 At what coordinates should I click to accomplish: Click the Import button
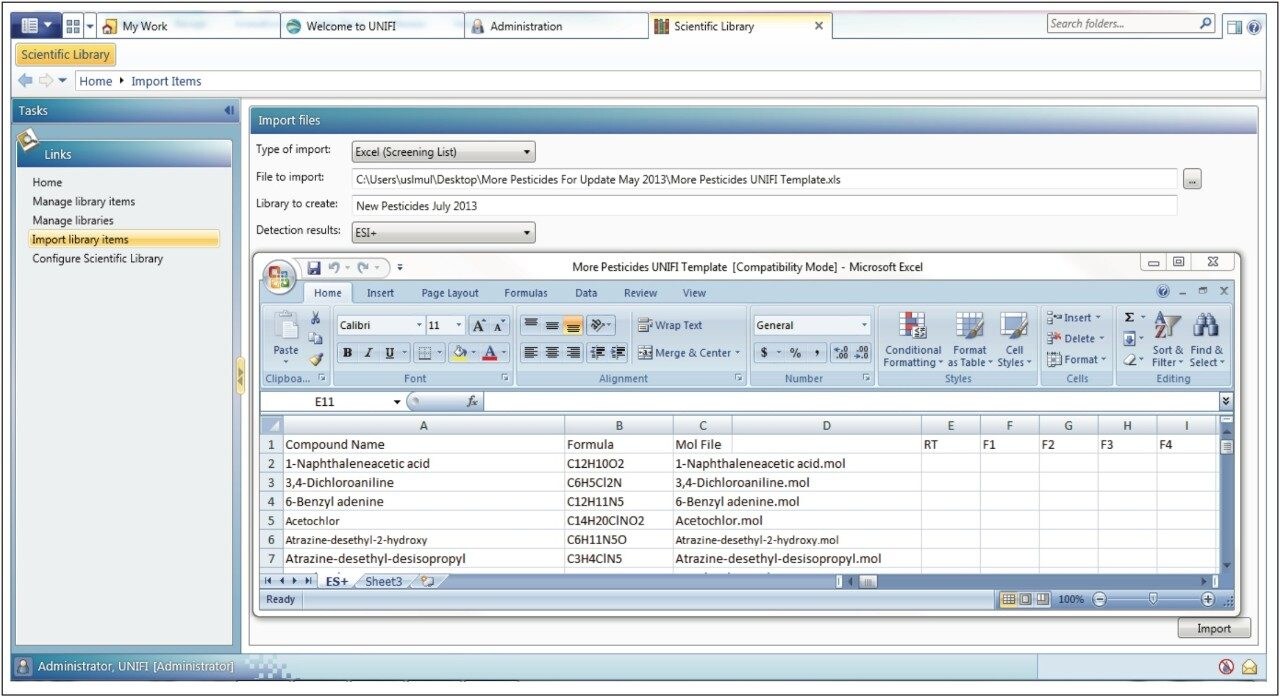[x=1214, y=629]
